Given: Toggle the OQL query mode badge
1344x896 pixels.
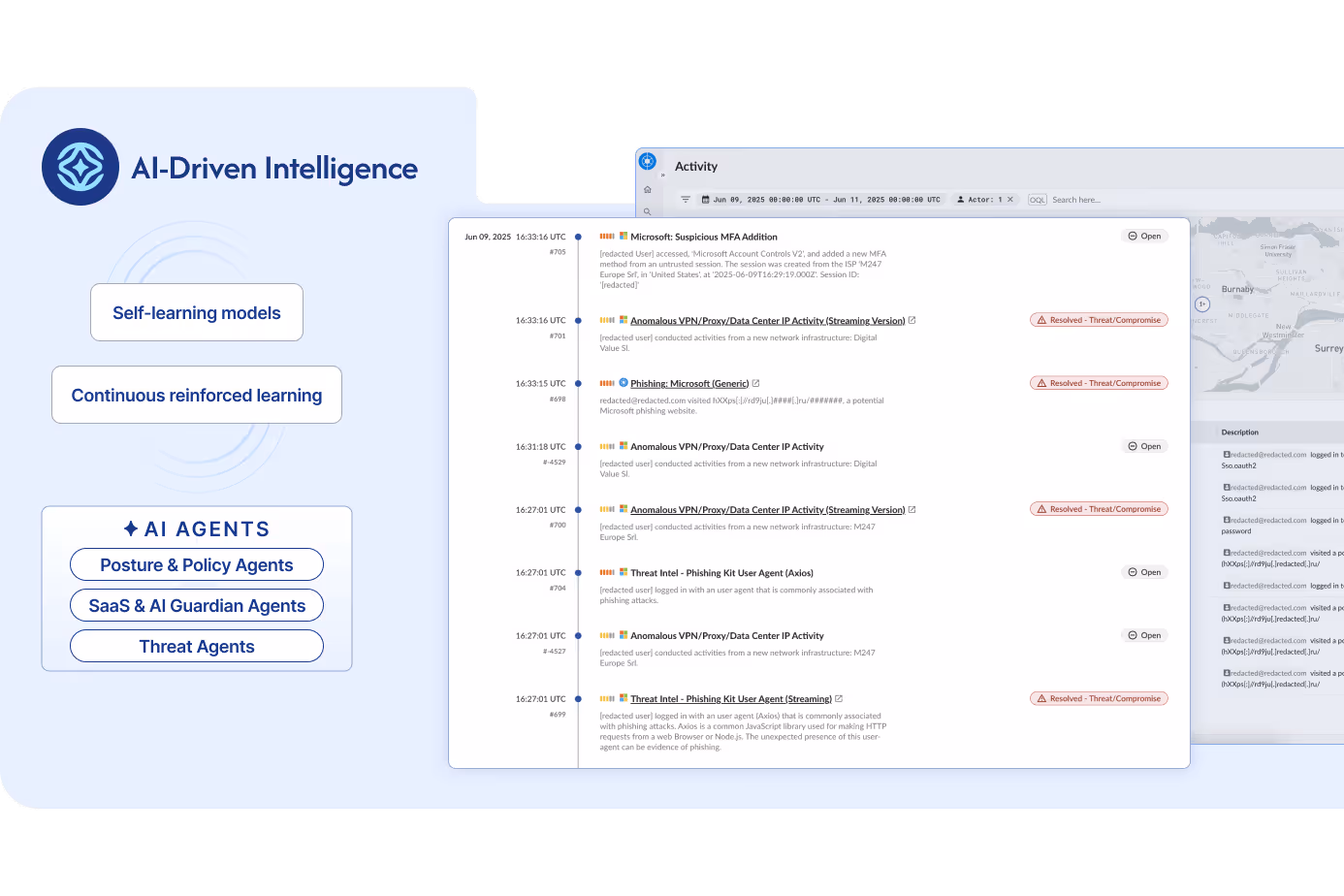Looking at the screenshot, I should [1038, 200].
